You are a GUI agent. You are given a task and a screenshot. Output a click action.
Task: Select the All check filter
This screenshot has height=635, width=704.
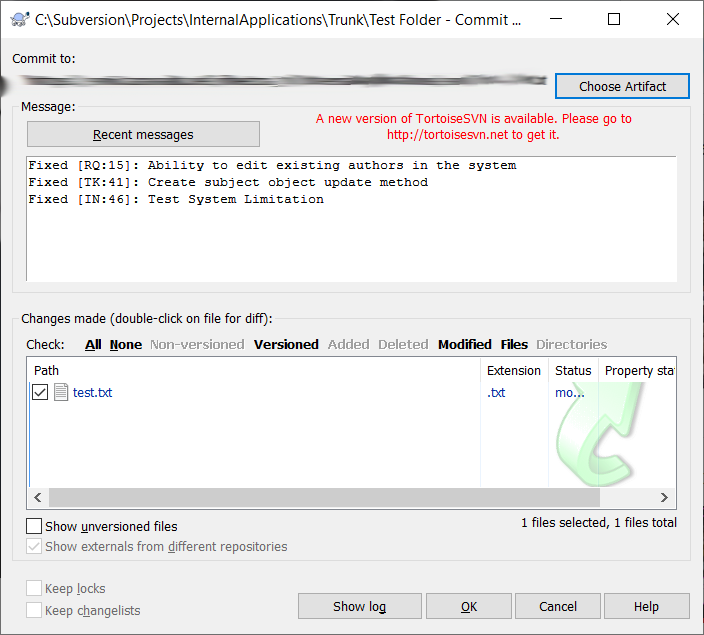tap(93, 344)
